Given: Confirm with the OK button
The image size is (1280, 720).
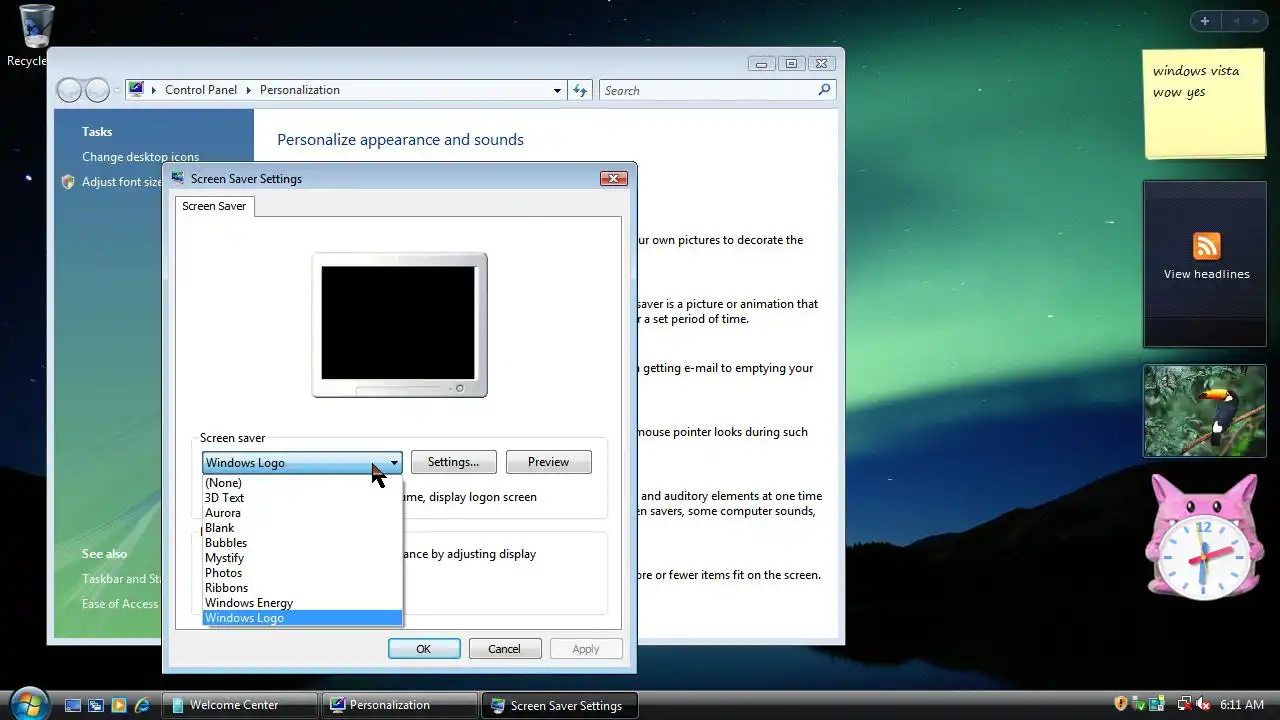Looking at the screenshot, I should pos(424,649).
